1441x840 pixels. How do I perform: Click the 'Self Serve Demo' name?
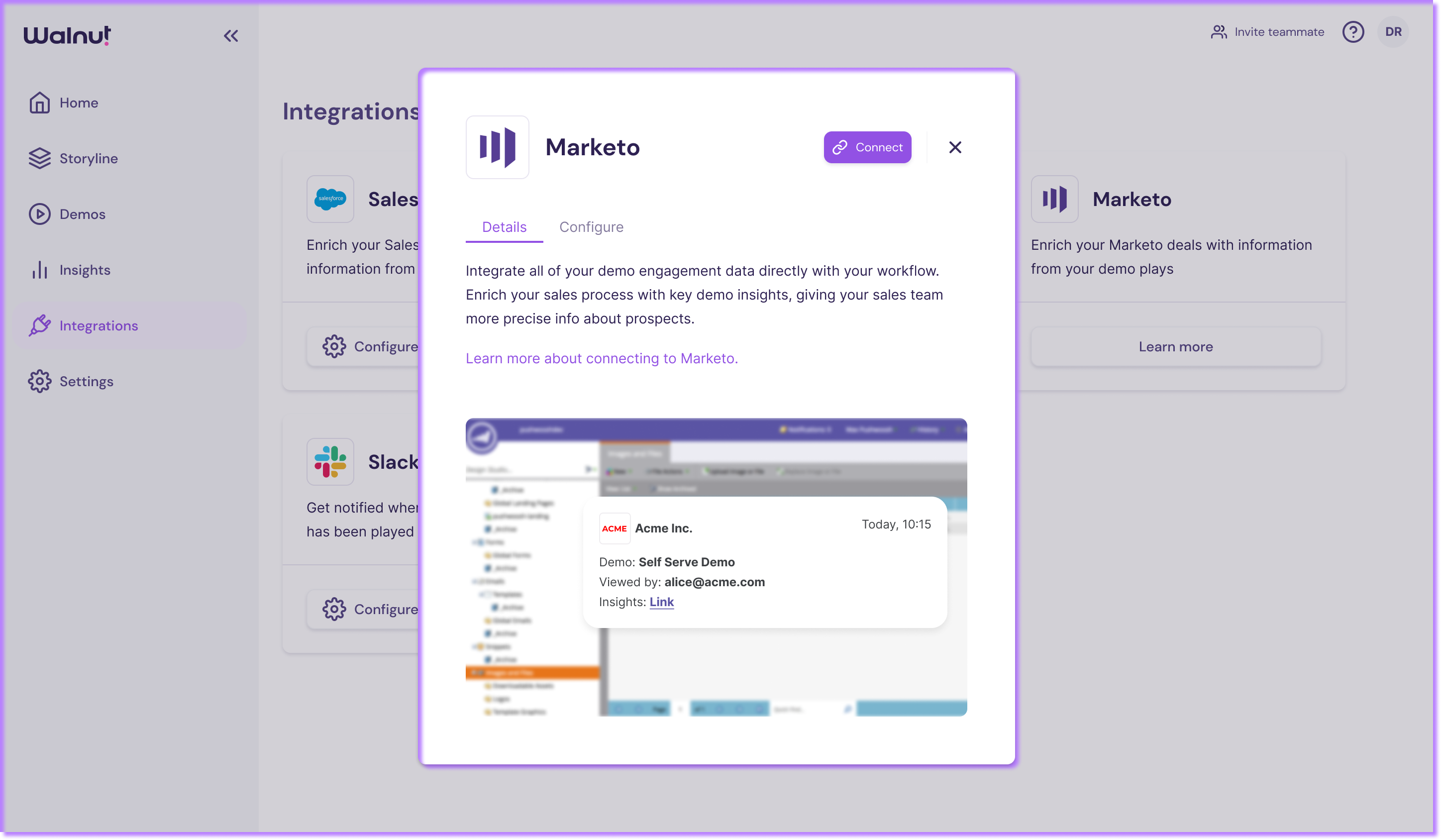686,562
